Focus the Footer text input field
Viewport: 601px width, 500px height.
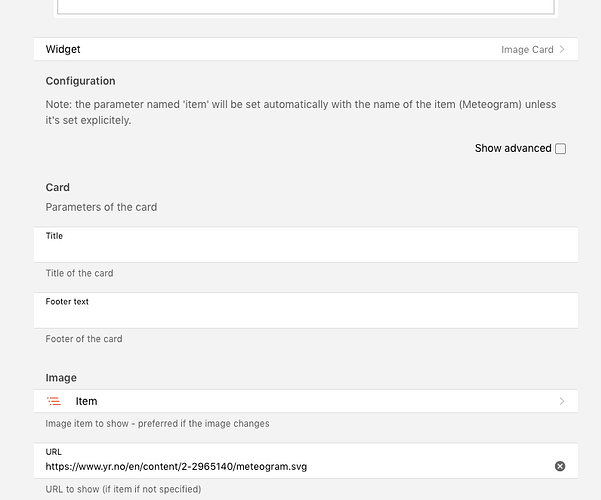coord(305,315)
